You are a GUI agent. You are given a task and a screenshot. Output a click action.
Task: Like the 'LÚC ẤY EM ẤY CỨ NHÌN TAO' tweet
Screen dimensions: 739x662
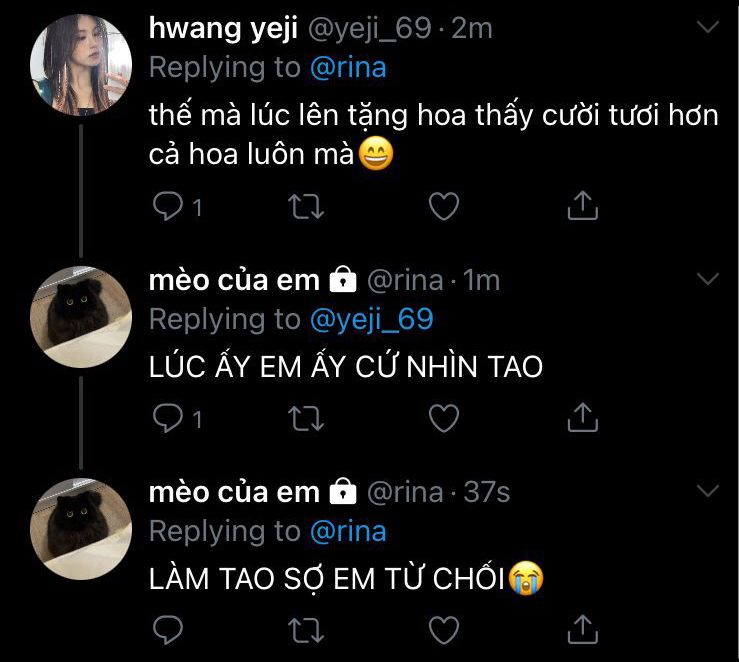pos(444,418)
